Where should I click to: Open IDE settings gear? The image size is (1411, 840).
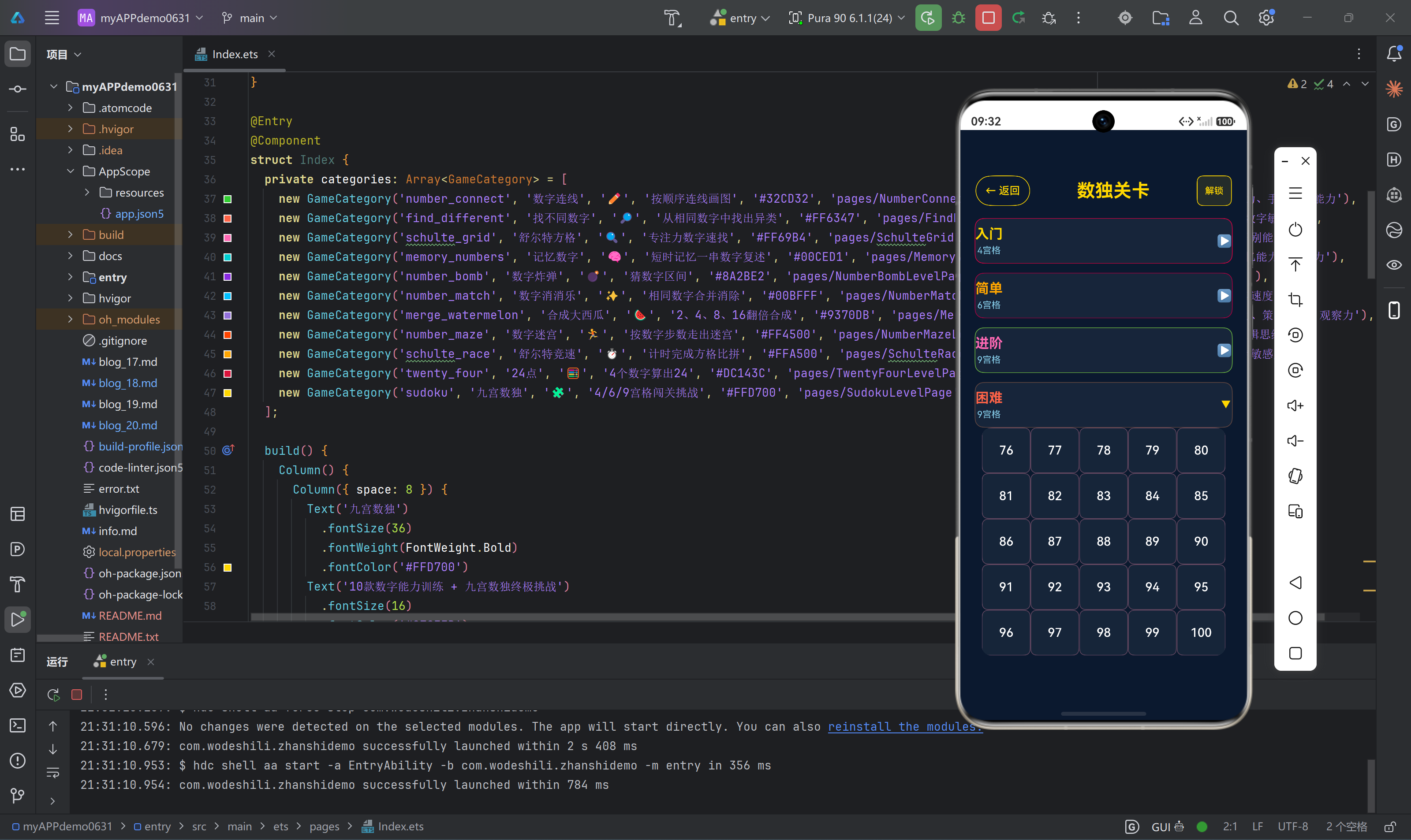1266,18
